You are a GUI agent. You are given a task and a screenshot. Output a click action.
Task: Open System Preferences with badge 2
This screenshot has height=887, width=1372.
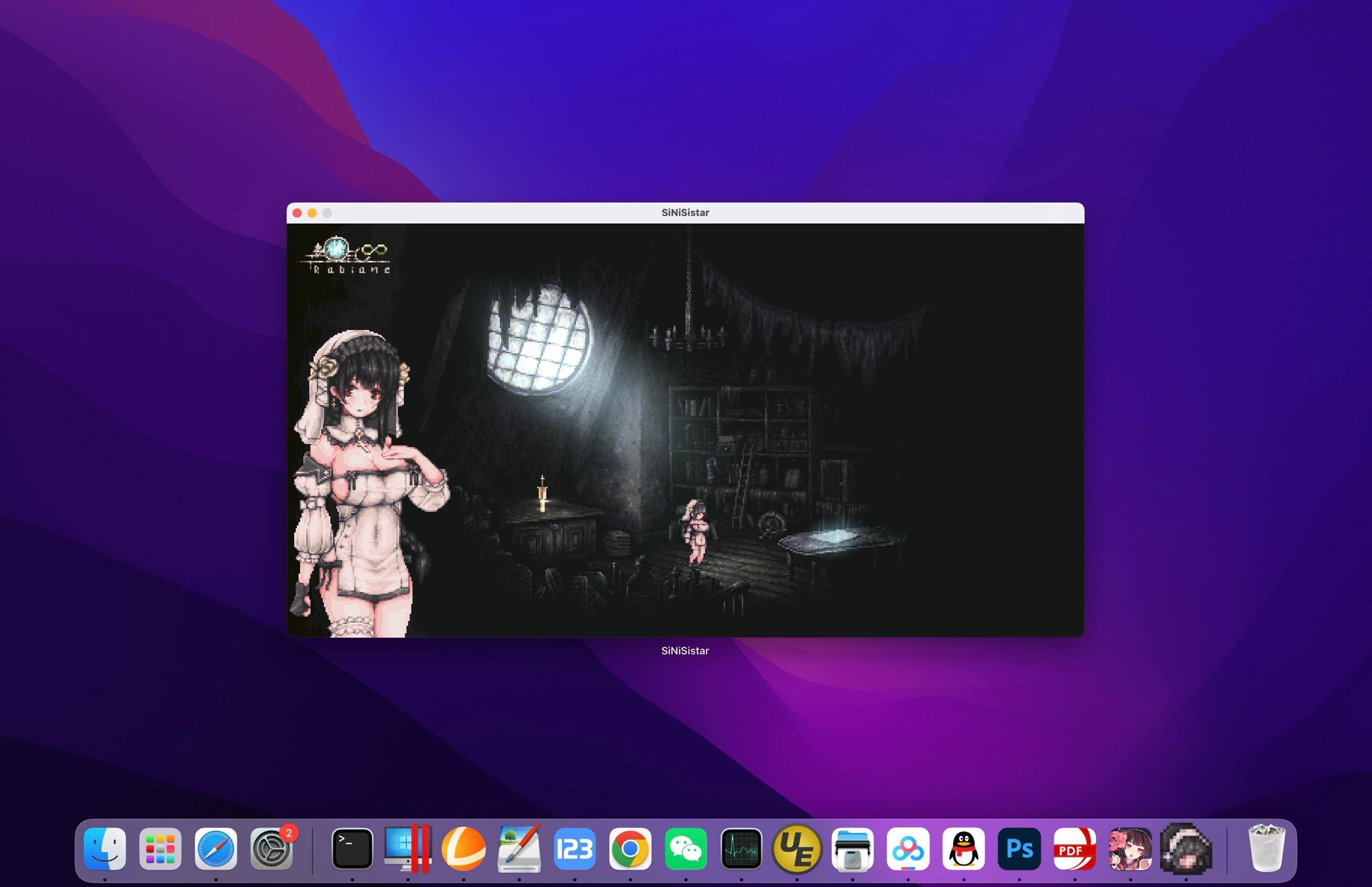click(x=271, y=849)
